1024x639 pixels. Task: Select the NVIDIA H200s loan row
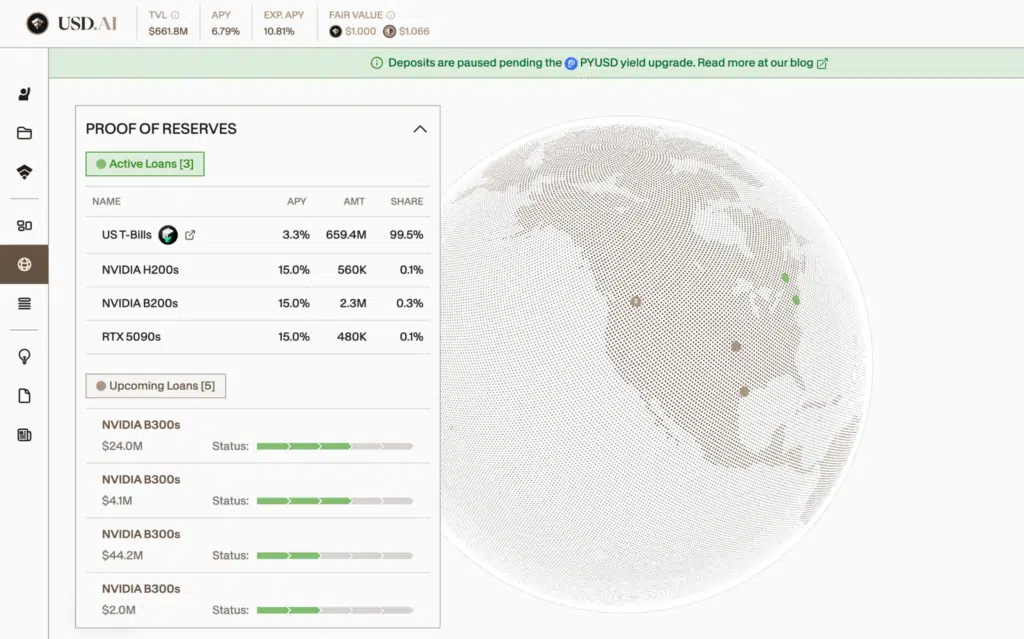[x=258, y=270]
